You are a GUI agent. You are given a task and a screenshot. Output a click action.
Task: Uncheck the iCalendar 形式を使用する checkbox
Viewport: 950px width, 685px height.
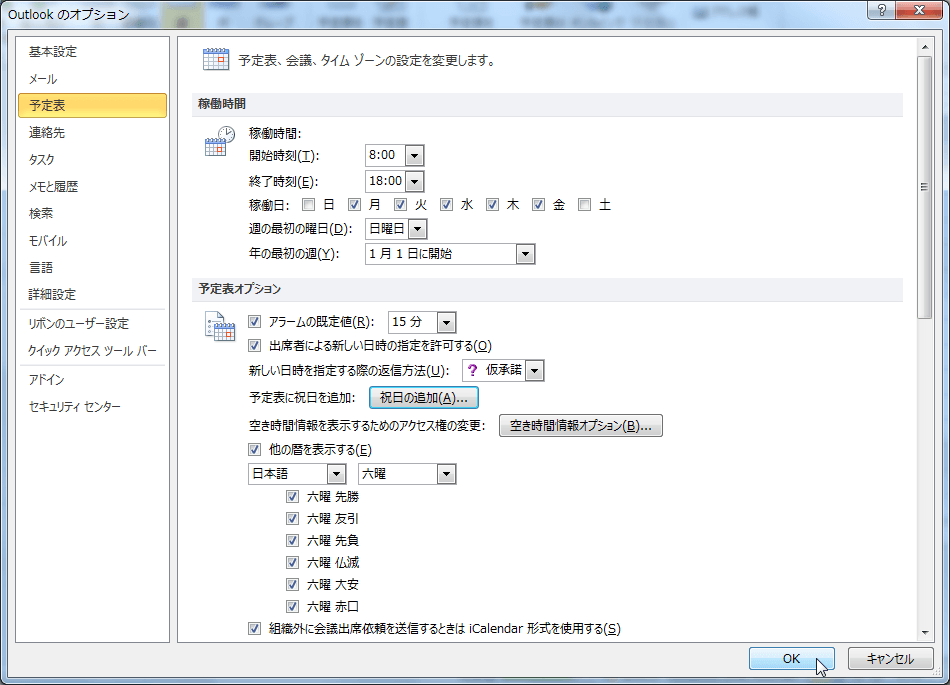tap(254, 629)
